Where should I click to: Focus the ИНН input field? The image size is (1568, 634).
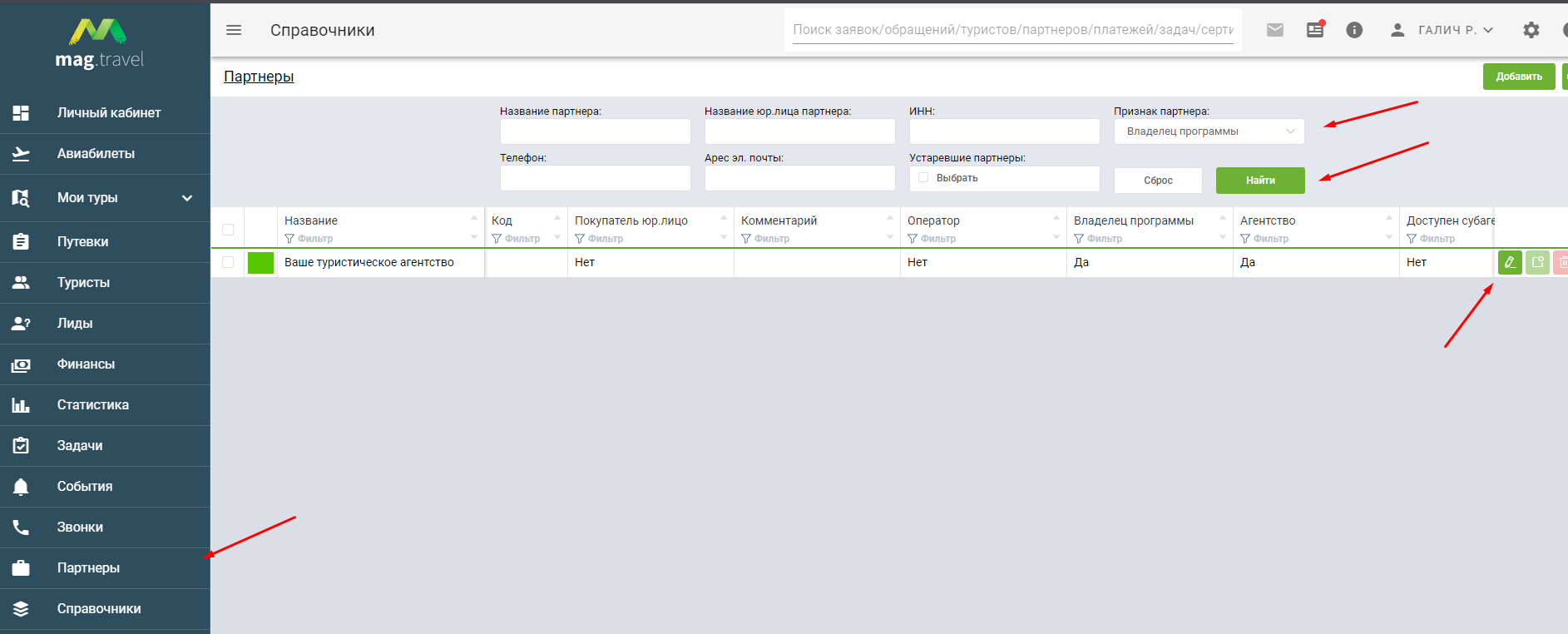point(1005,131)
